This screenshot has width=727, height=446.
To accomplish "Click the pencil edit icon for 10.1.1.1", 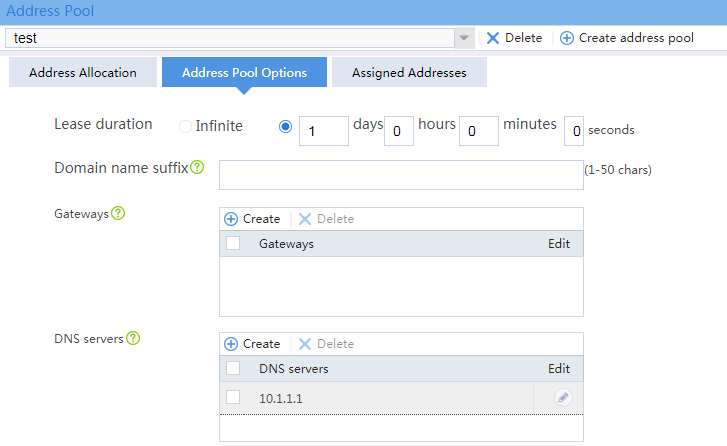I will click(563, 397).
